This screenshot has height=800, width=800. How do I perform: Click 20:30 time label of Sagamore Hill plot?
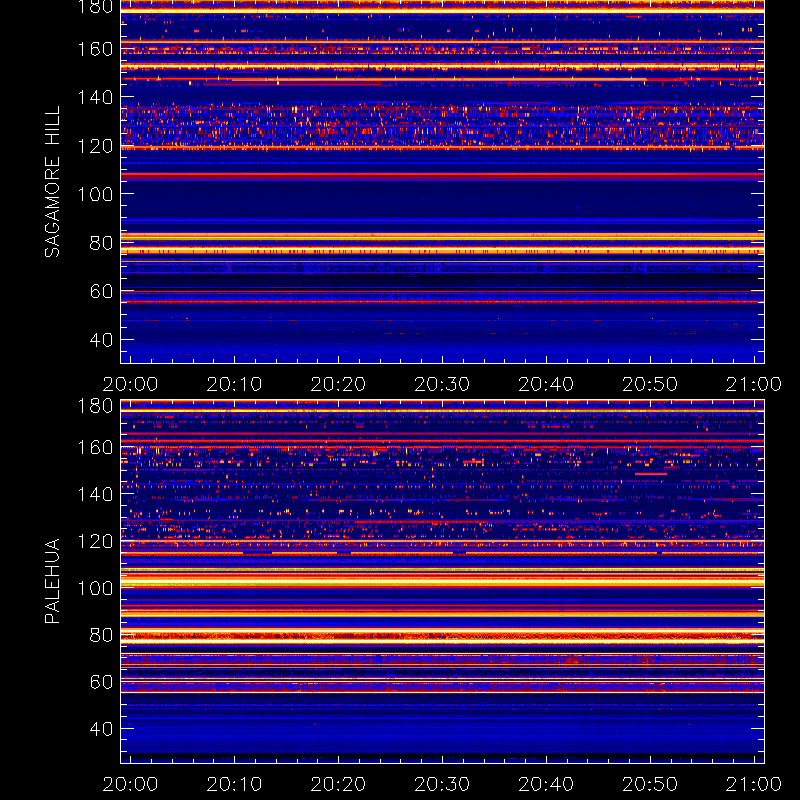coord(442,384)
